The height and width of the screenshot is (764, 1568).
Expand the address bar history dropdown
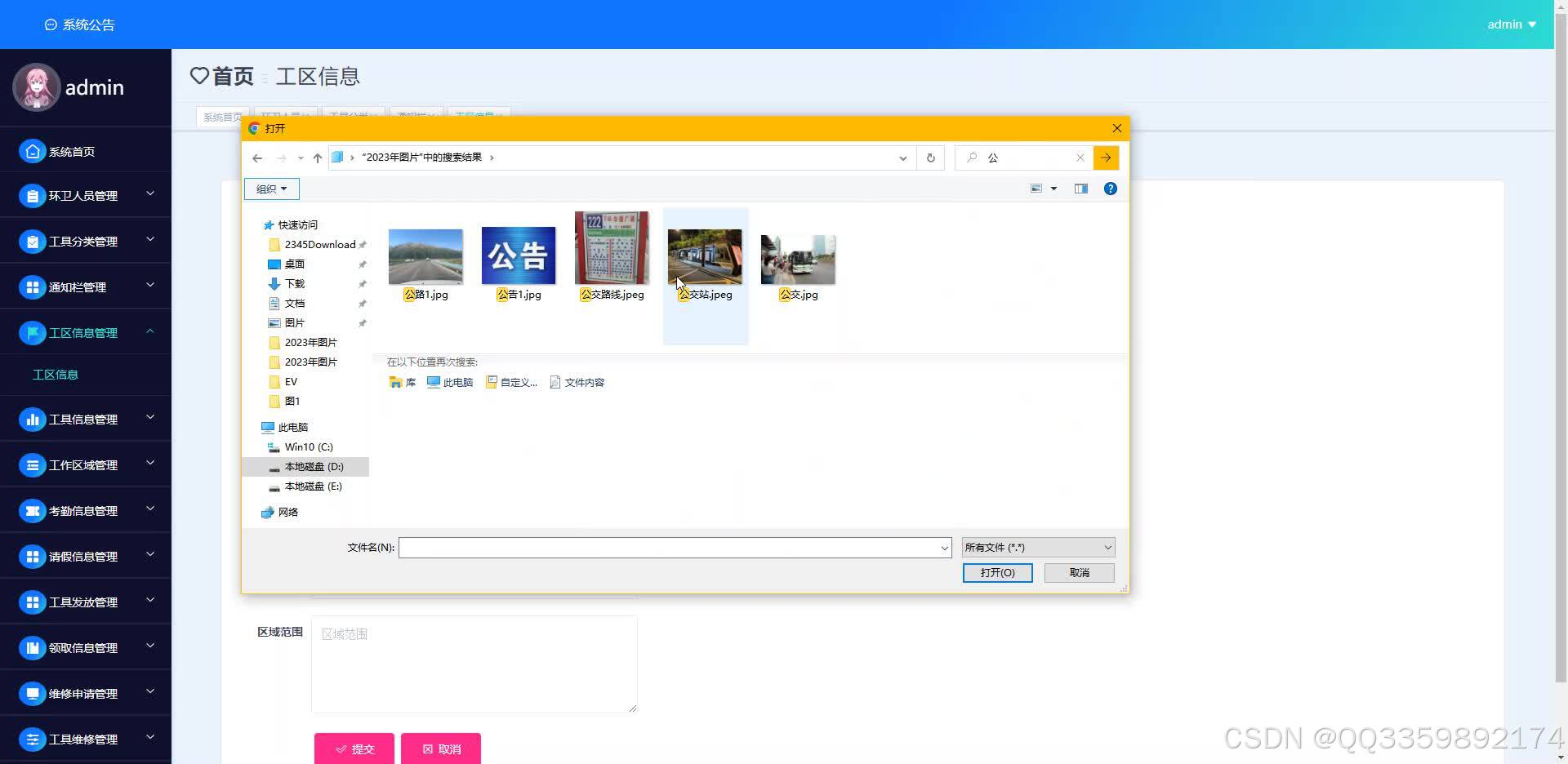pyautogui.click(x=902, y=158)
